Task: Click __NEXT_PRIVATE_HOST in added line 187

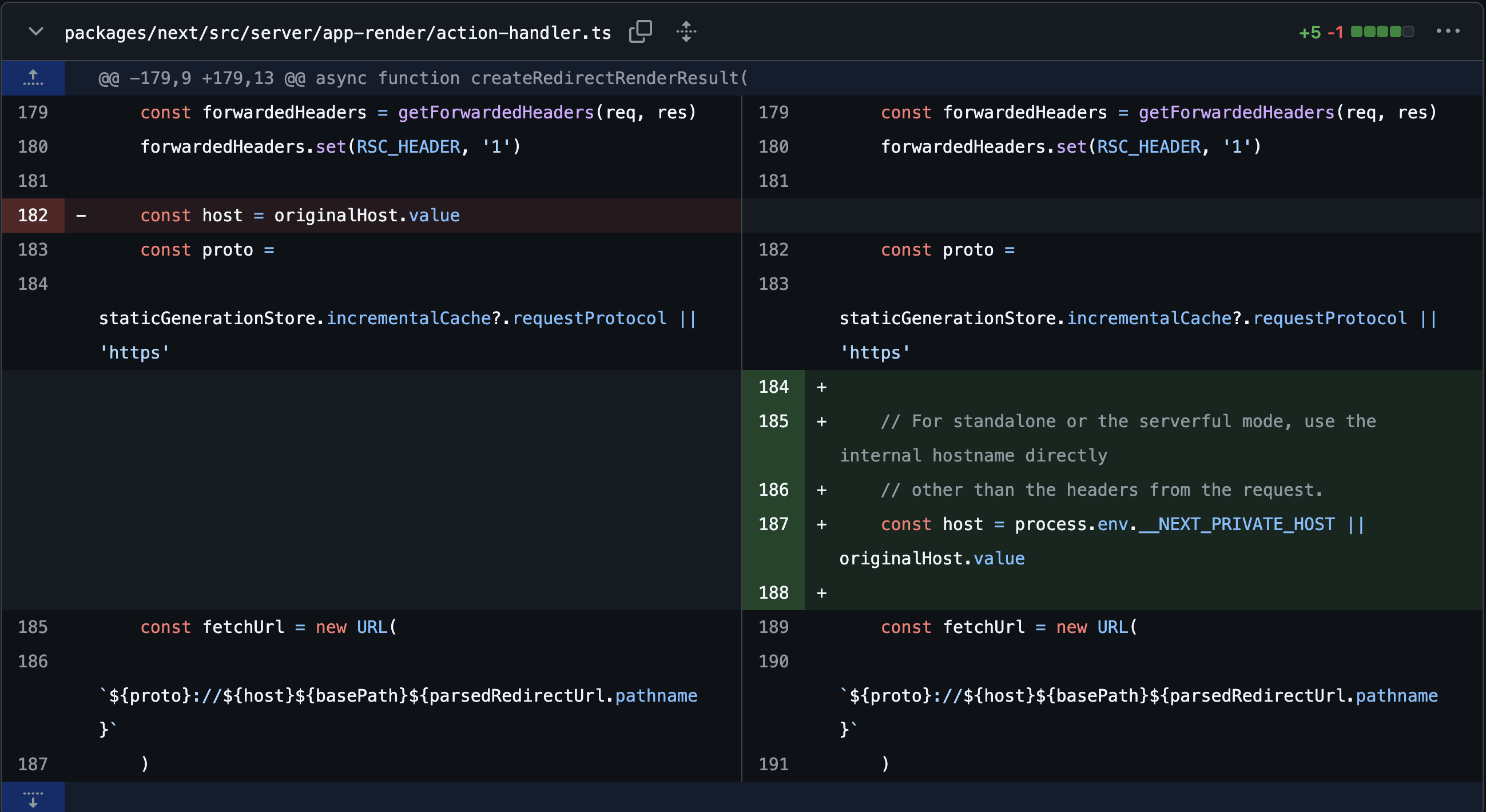Action: (1236, 524)
